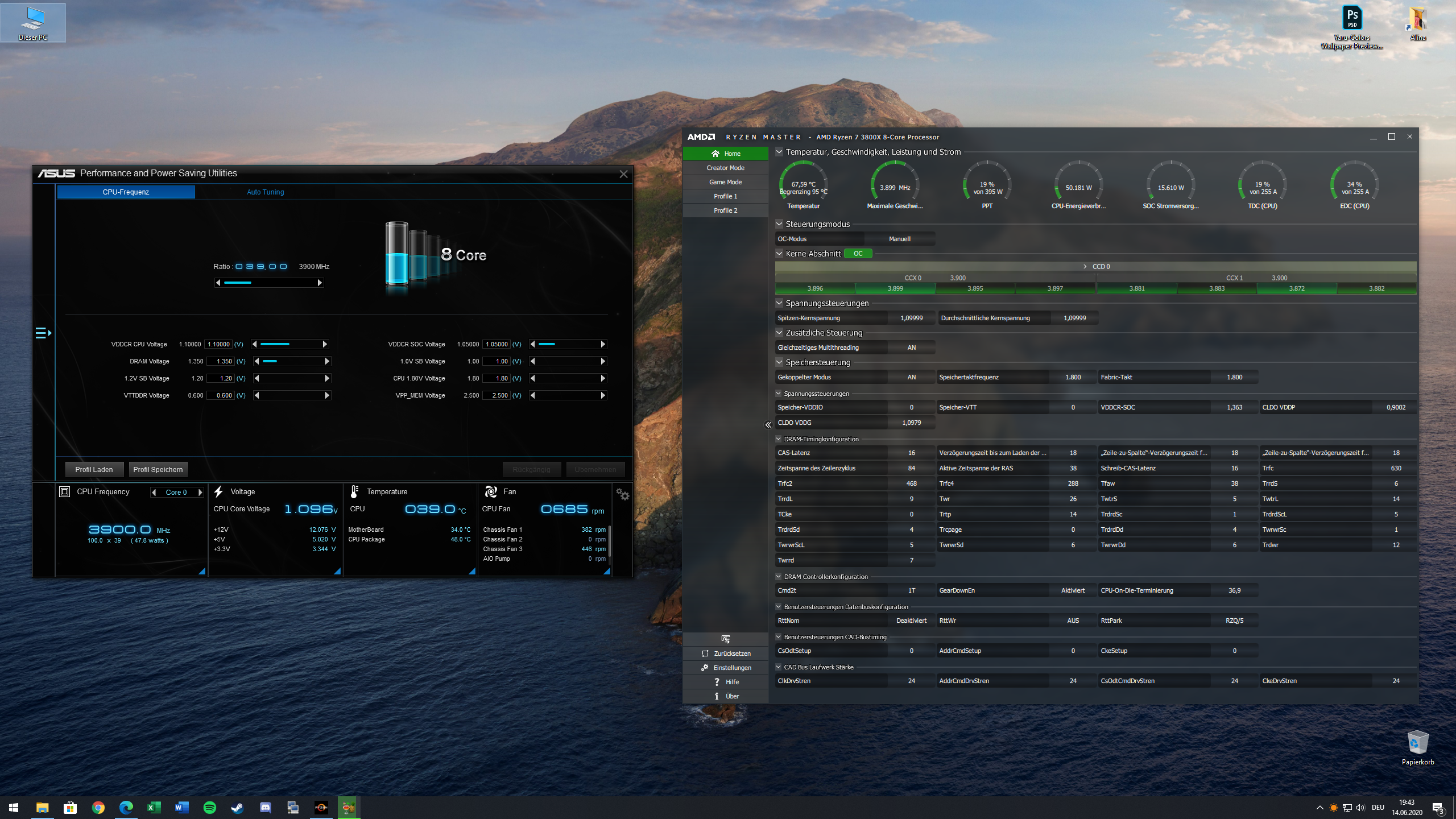Click the Ryzen Master detach view icon

(x=725, y=639)
